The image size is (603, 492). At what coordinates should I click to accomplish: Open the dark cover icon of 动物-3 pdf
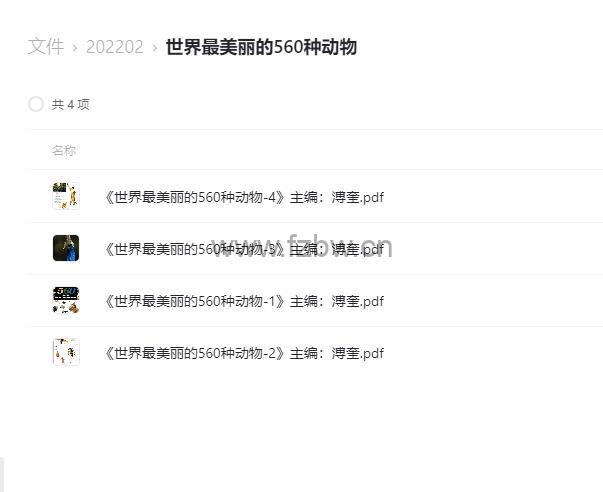pos(66,248)
